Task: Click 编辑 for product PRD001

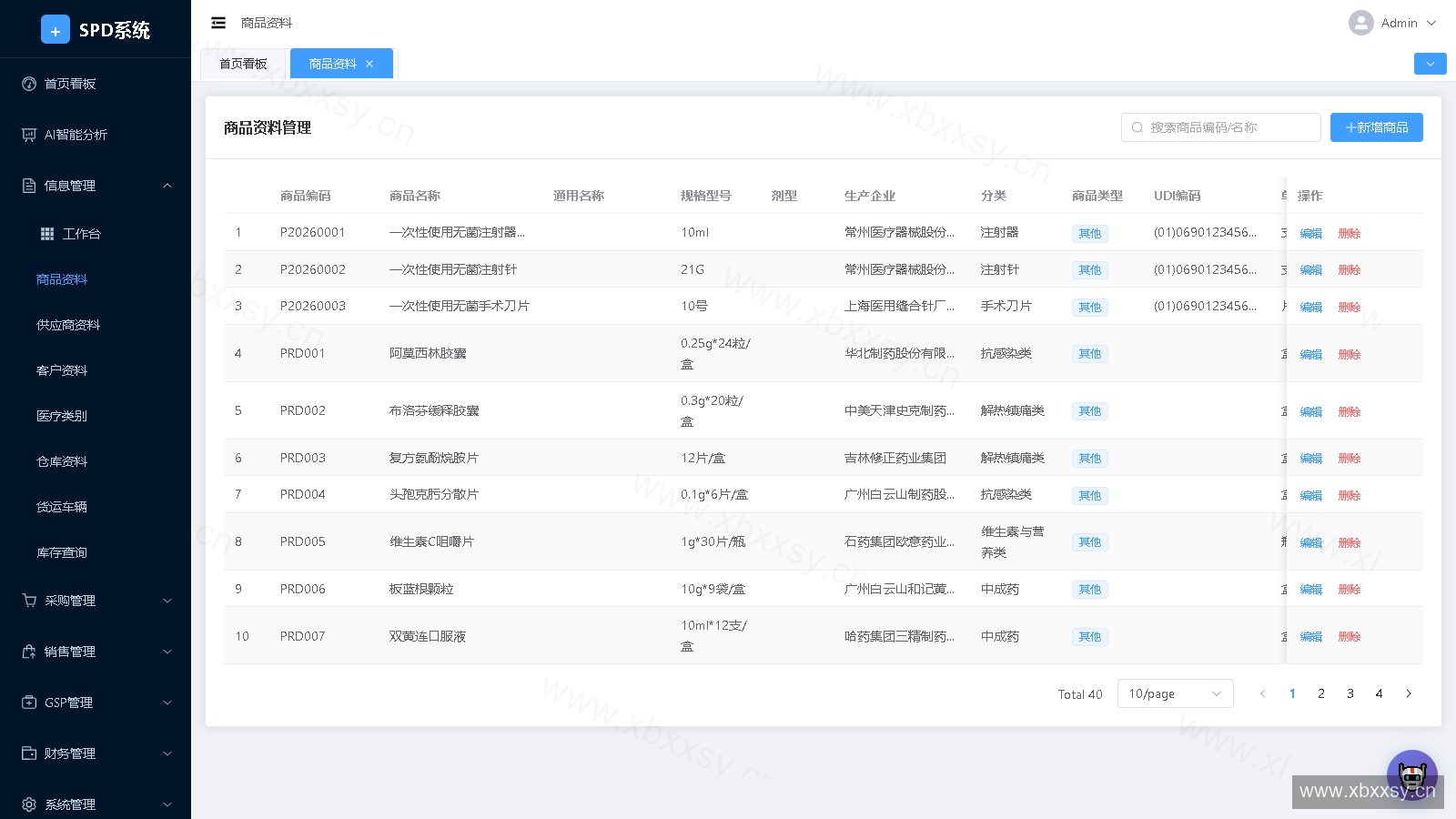Action: click(1311, 354)
